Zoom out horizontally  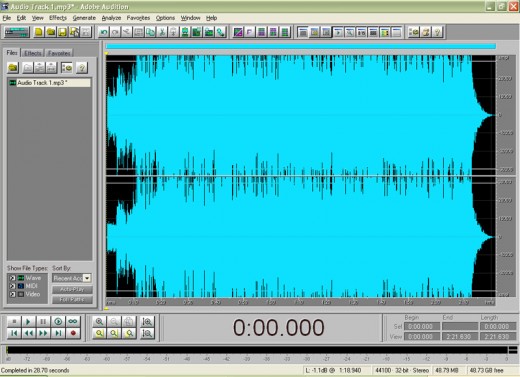pos(114,322)
